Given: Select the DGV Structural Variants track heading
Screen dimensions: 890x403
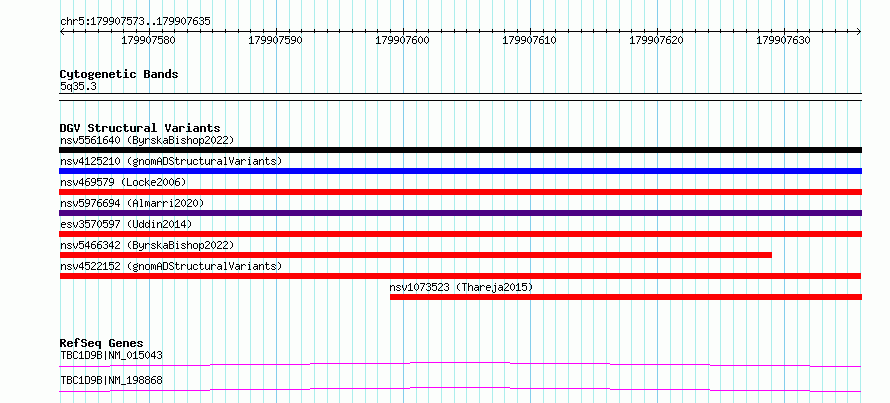Looking at the screenshot, I should point(140,128).
